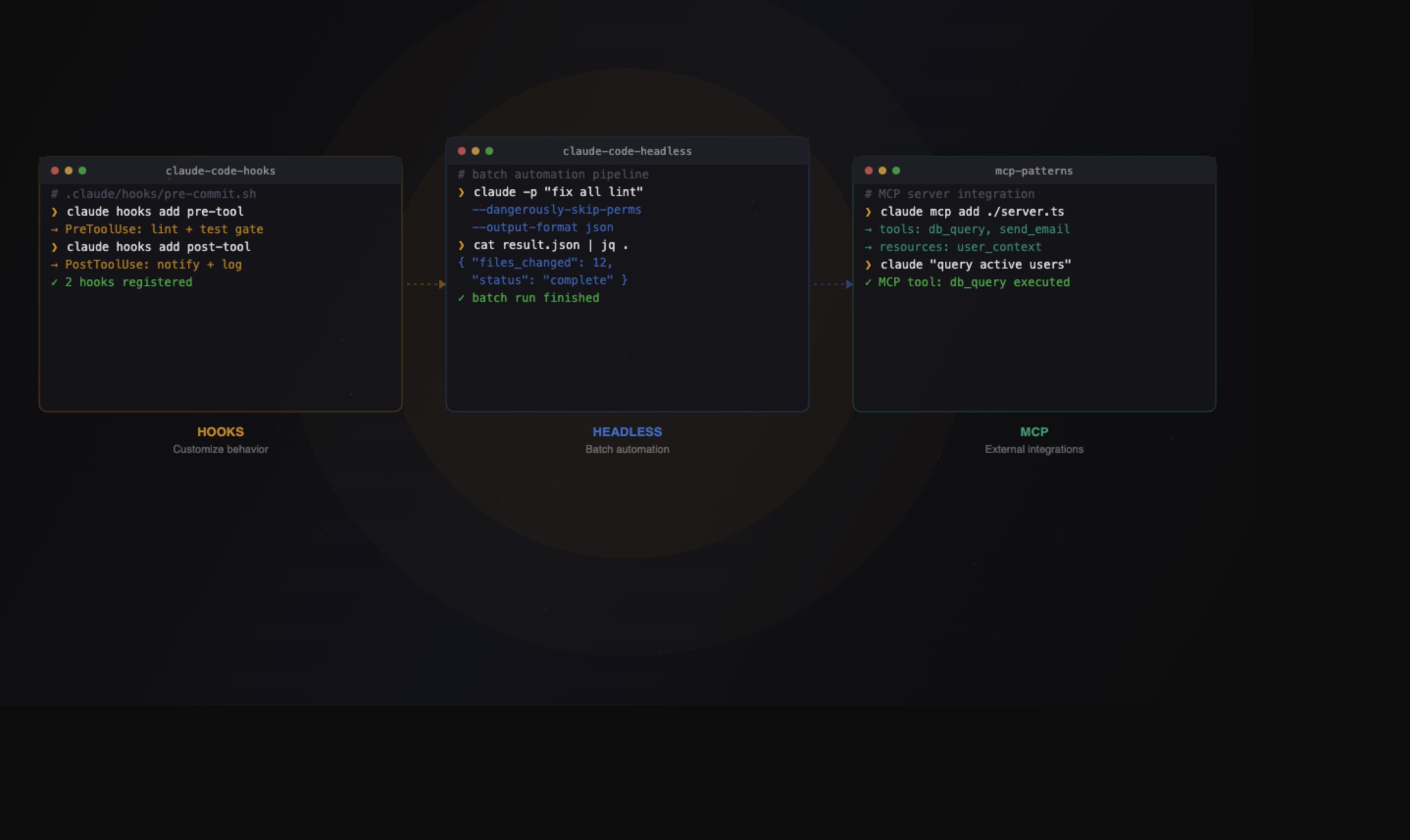Expand the mcp-patterns window via green dot
1410x840 pixels.
(x=896, y=171)
